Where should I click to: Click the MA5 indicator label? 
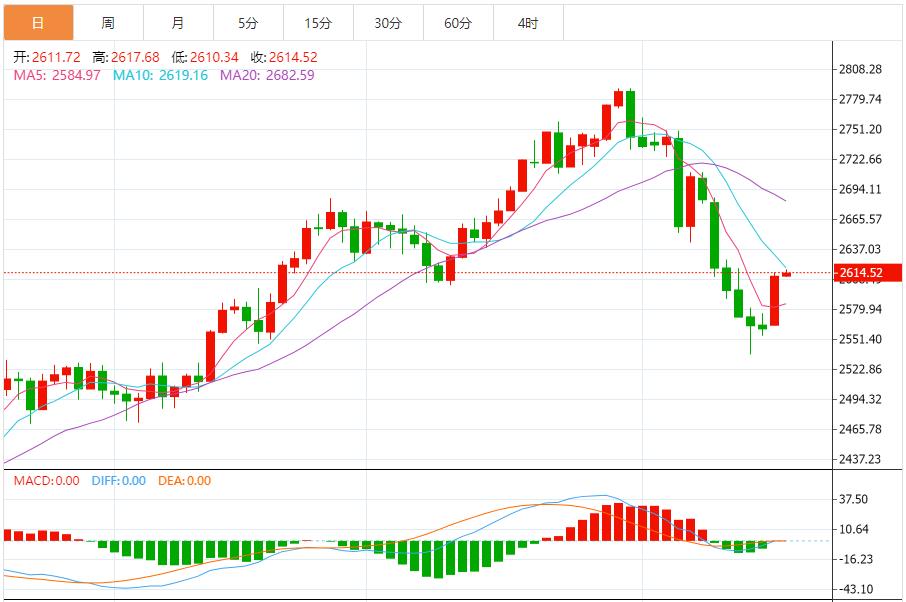coord(57,75)
